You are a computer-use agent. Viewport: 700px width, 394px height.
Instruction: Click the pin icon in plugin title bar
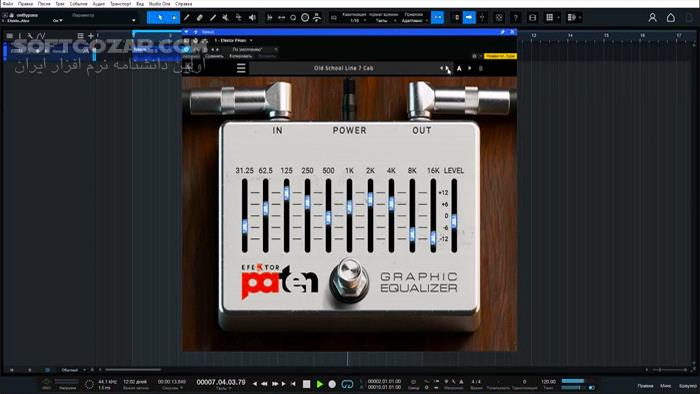(503, 32)
